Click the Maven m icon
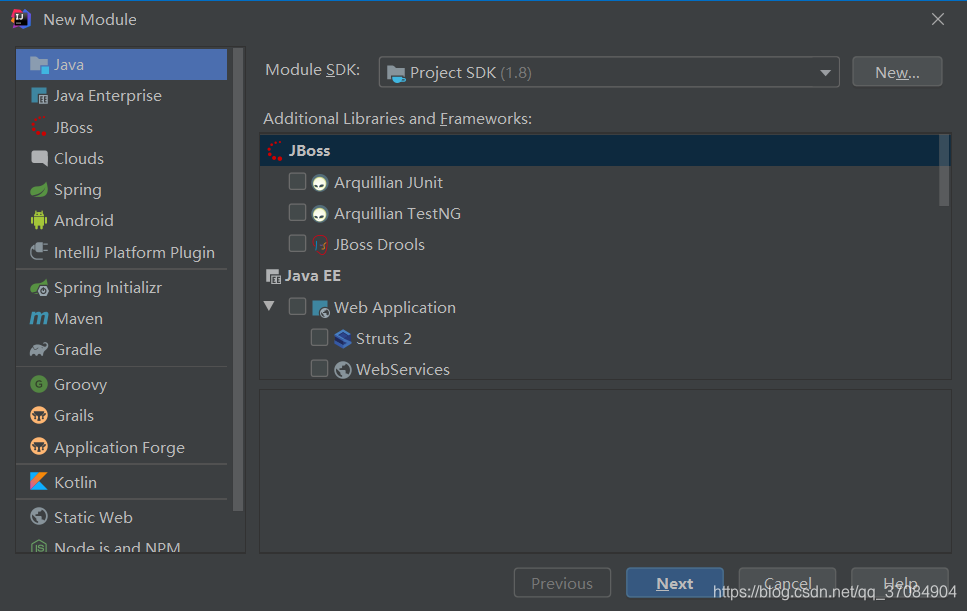Viewport: 967px width, 611px height. tap(39, 318)
